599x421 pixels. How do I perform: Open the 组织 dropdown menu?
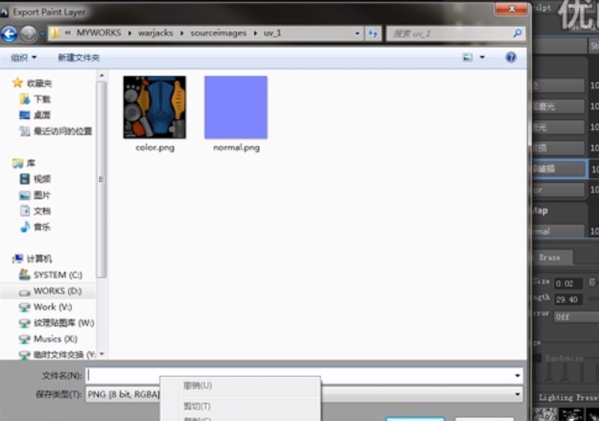[x=23, y=58]
